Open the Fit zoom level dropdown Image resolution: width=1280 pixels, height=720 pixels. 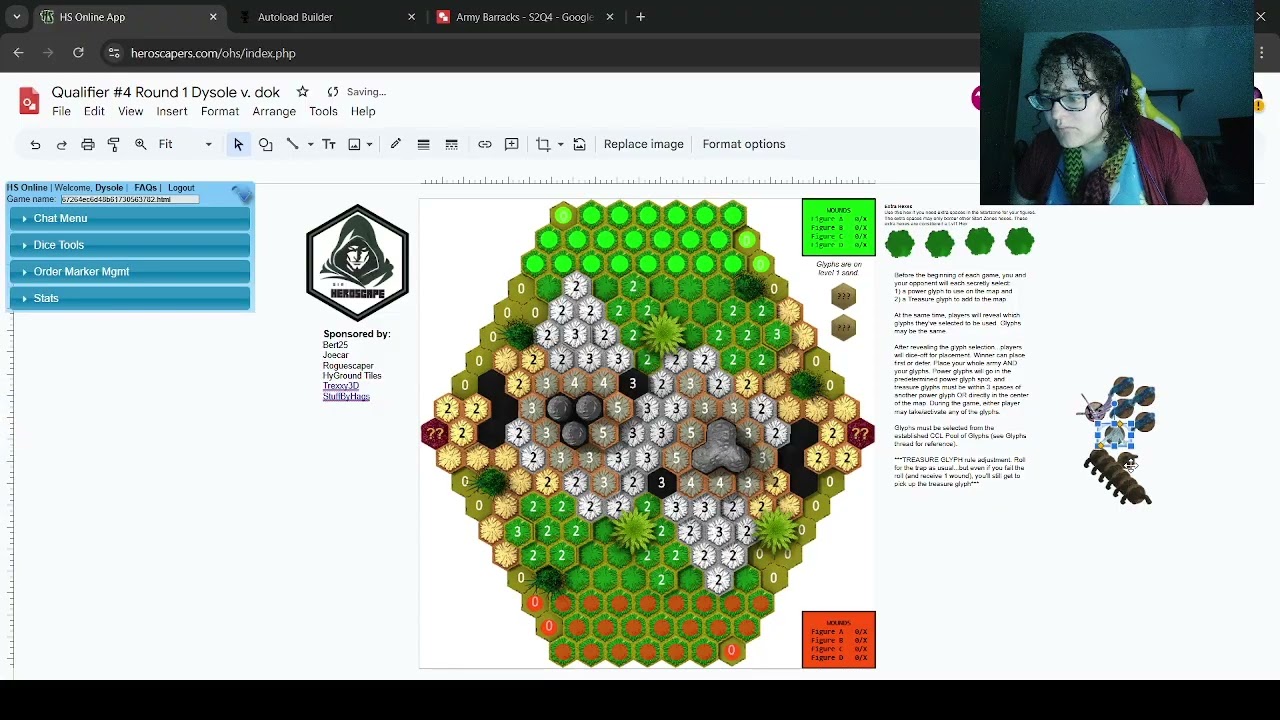(186, 144)
